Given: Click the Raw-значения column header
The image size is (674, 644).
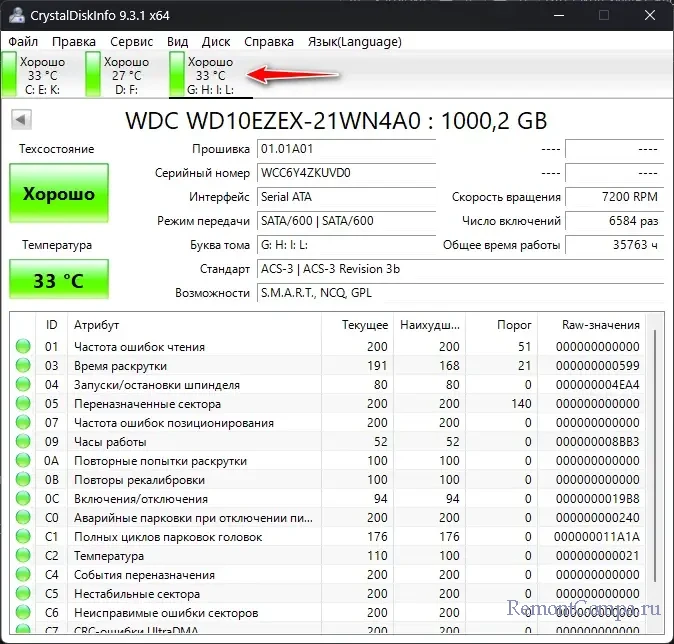Looking at the screenshot, I should click(x=600, y=325).
